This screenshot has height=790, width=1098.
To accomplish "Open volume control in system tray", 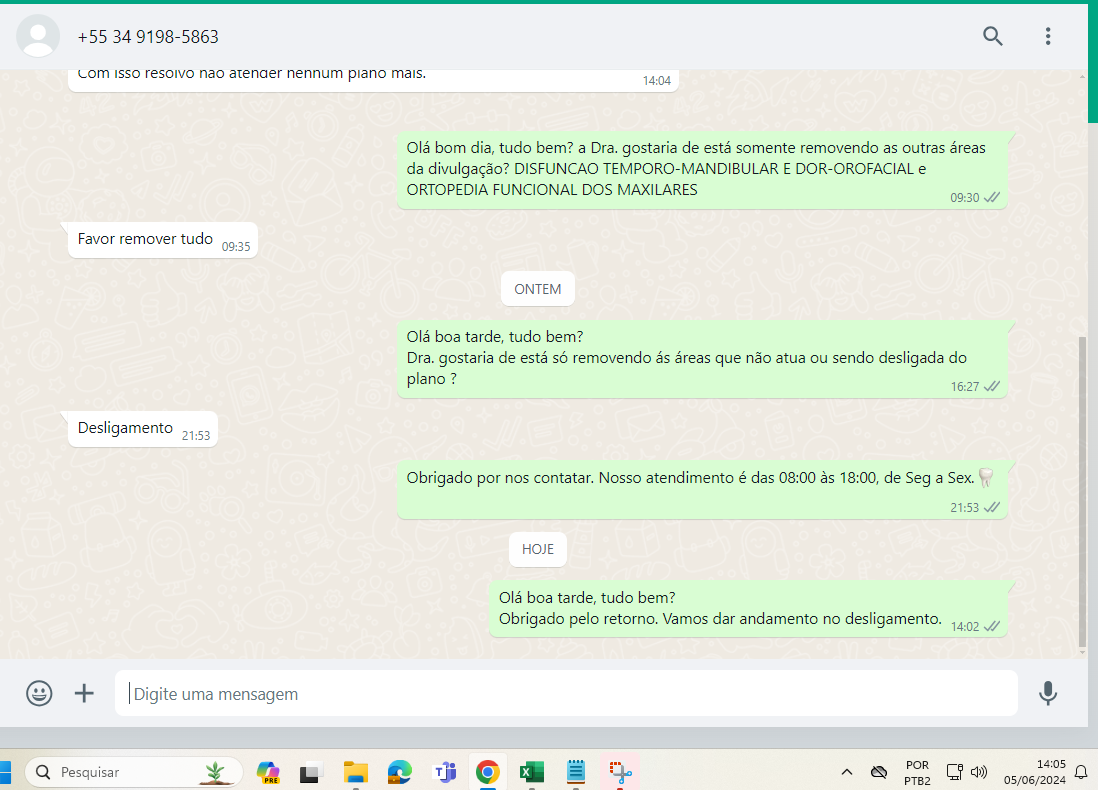I will pos(979,772).
